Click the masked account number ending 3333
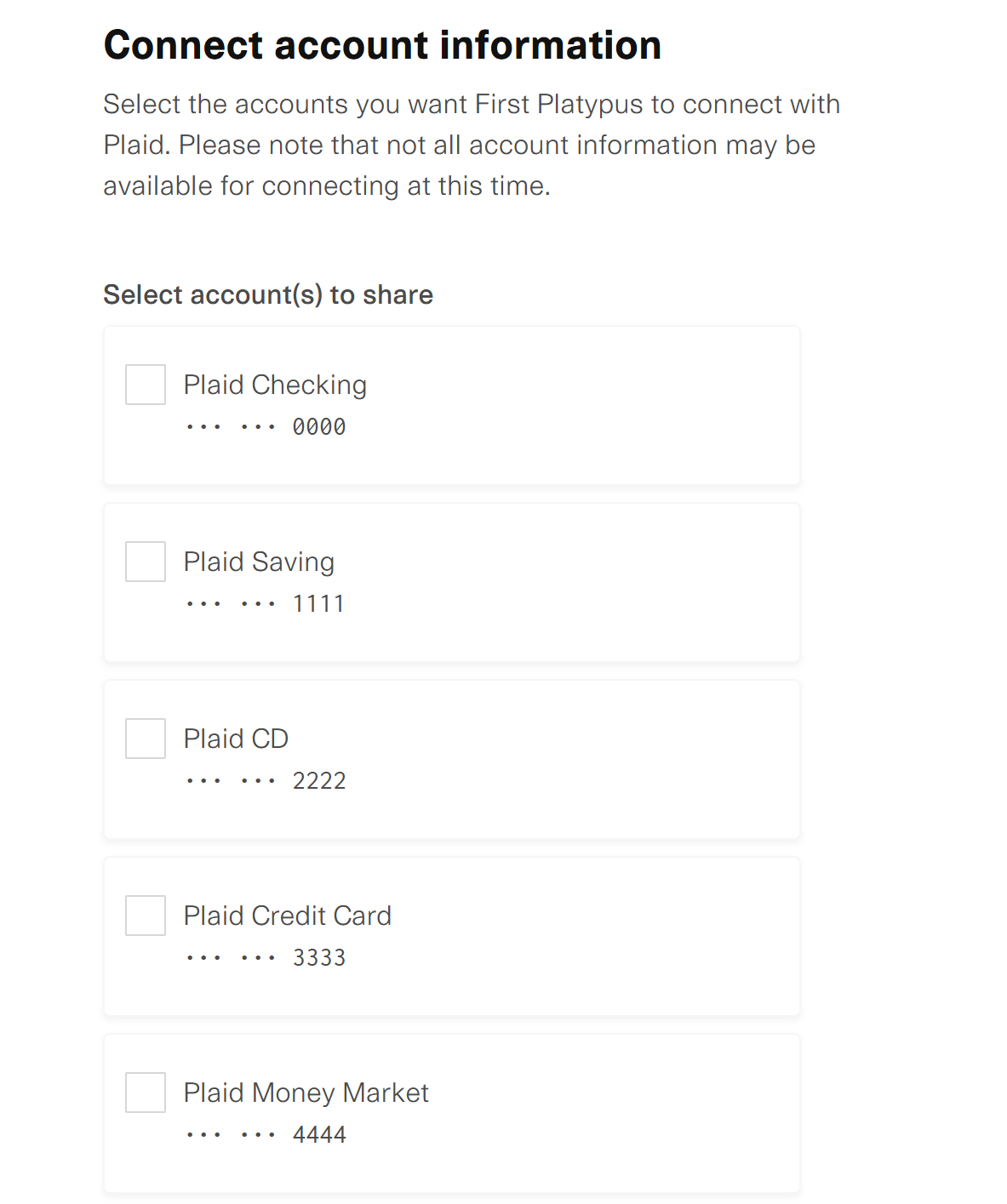 point(266,958)
